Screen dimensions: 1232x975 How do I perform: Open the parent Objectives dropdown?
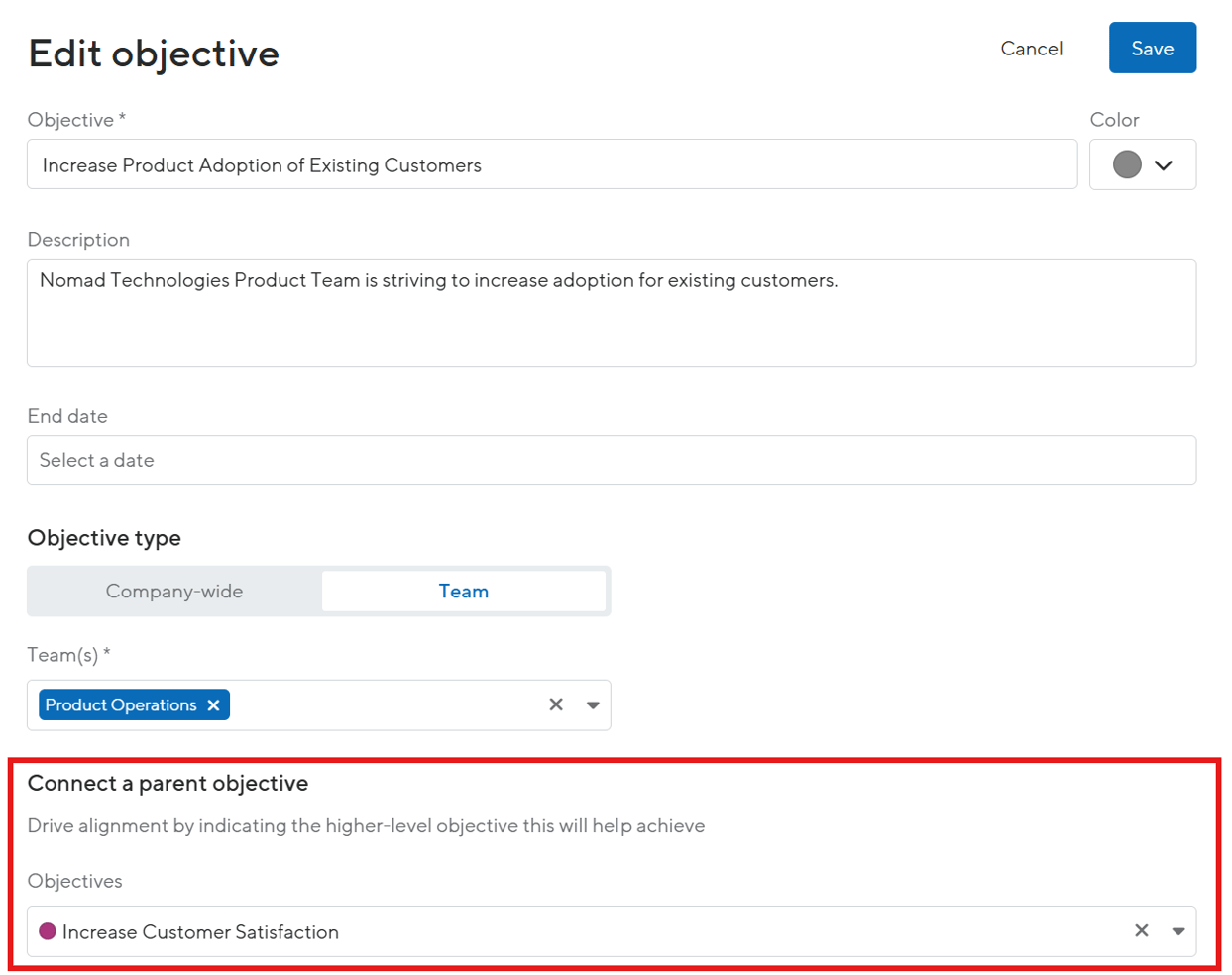tap(1178, 931)
